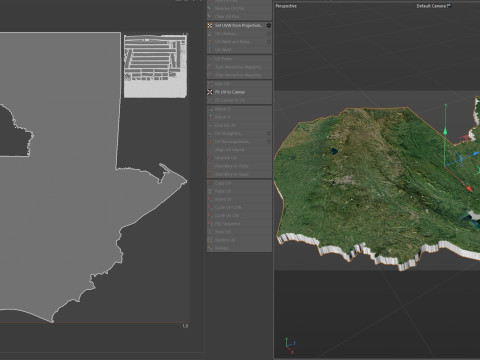Click the red X-axis arrow of gizmo
The image size is (480, 360).
tap(469, 189)
